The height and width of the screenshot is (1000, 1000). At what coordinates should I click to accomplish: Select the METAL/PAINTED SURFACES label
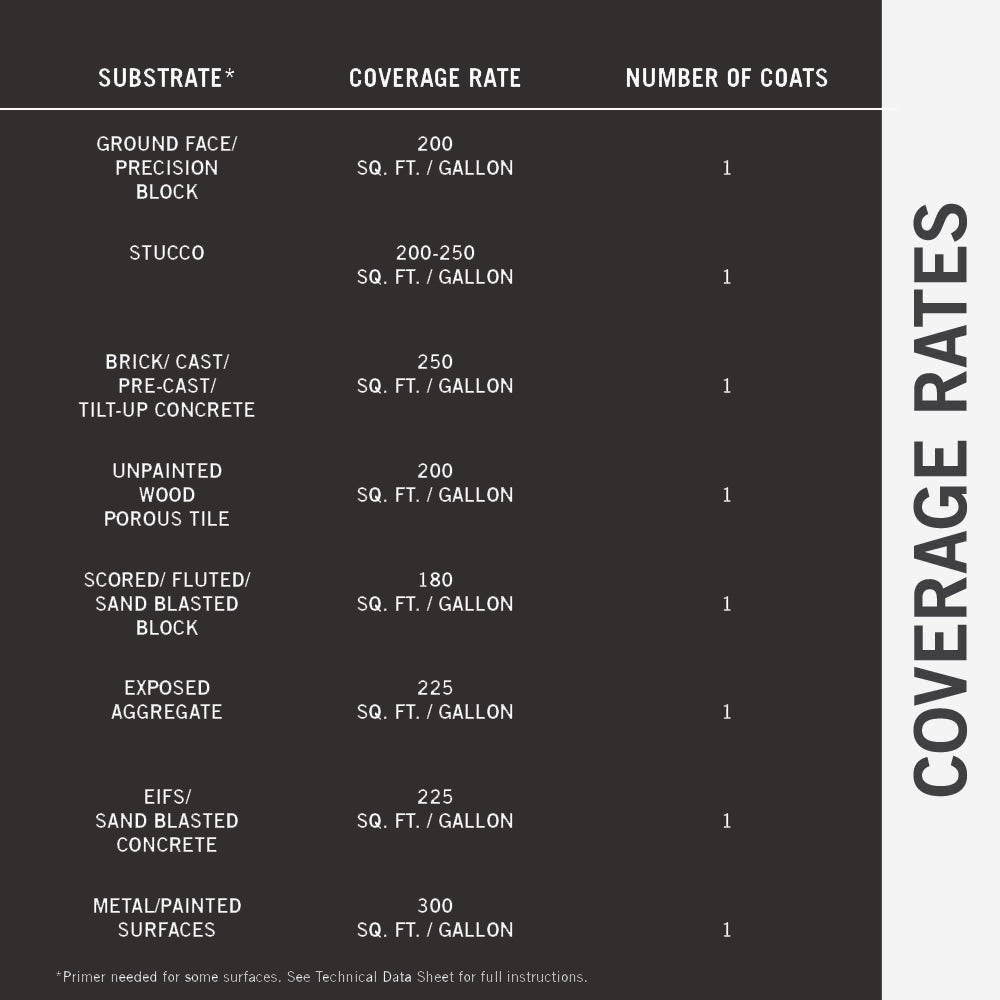pyautogui.click(x=166, y=918)
